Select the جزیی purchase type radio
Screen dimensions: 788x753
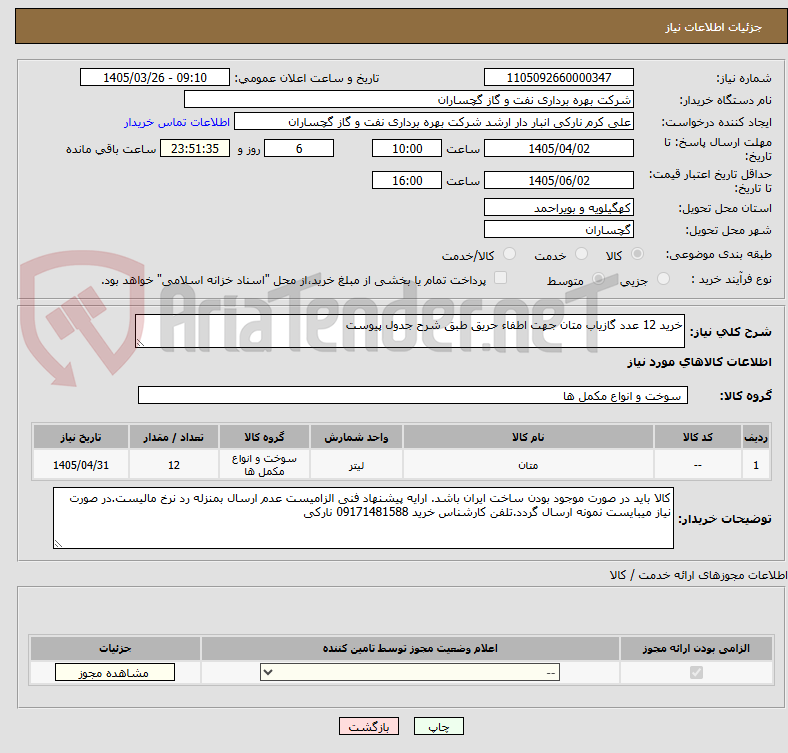coord(663,279)
